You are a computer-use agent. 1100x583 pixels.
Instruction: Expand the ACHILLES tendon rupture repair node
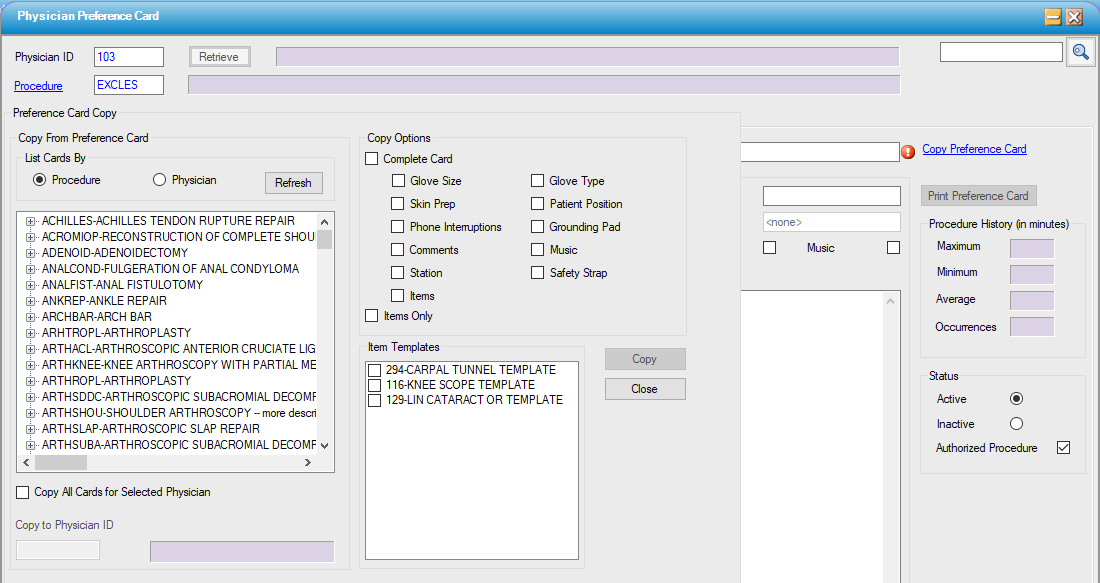pos(31,221)
